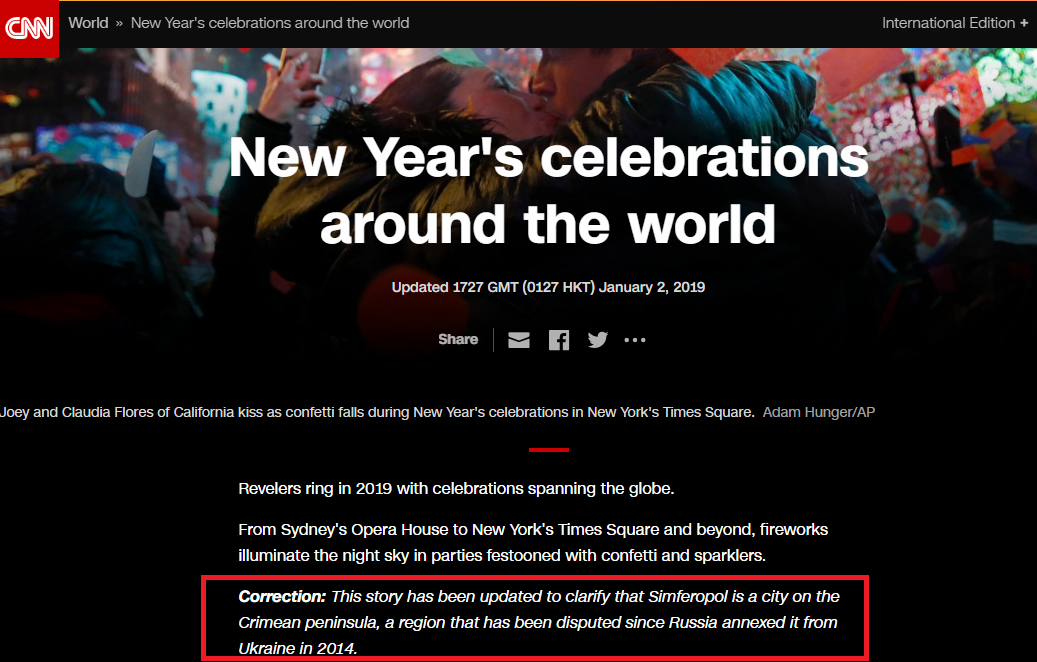The image size is (1037, 662).
Task: Click the Sydney's Opera House paragraph
Action: pos(533,542)
